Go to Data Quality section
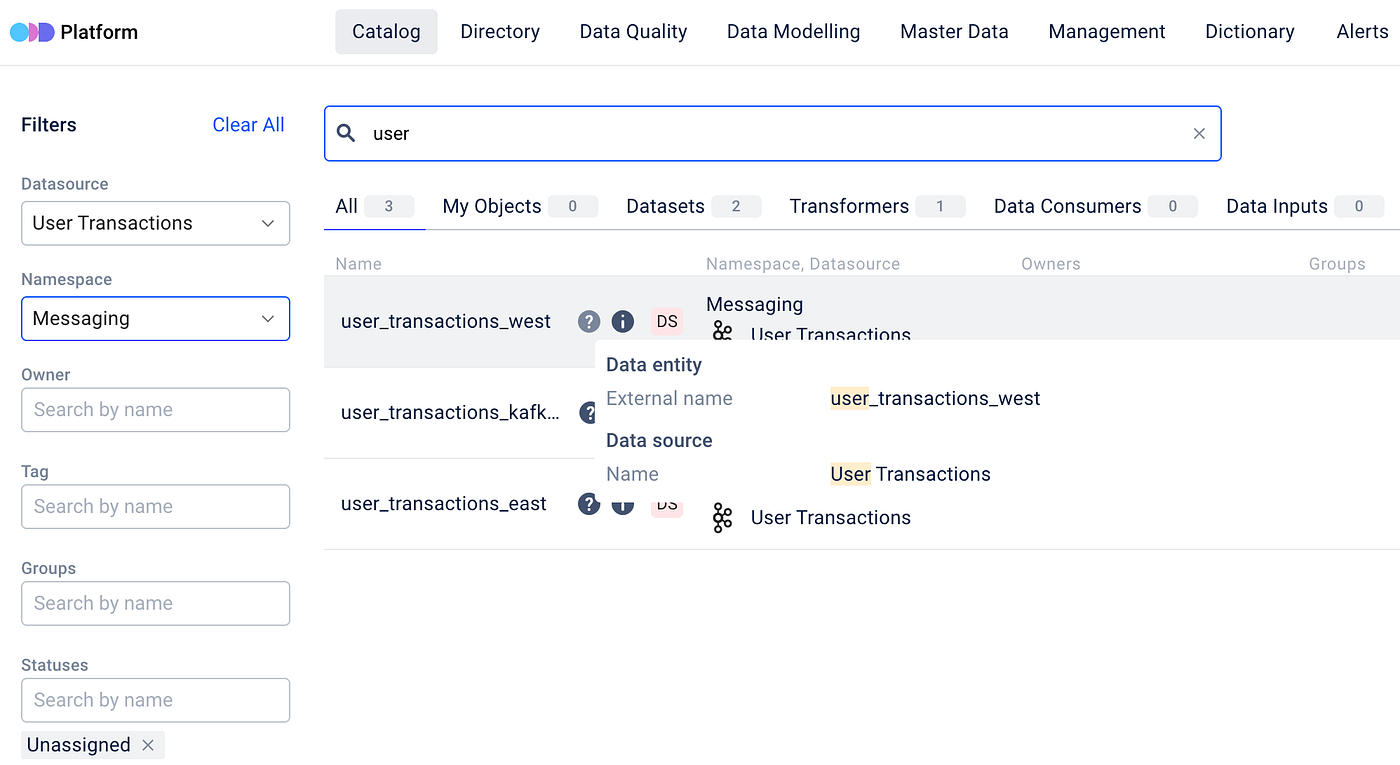This screenshot has width=1400, height=765. point(633,32)
